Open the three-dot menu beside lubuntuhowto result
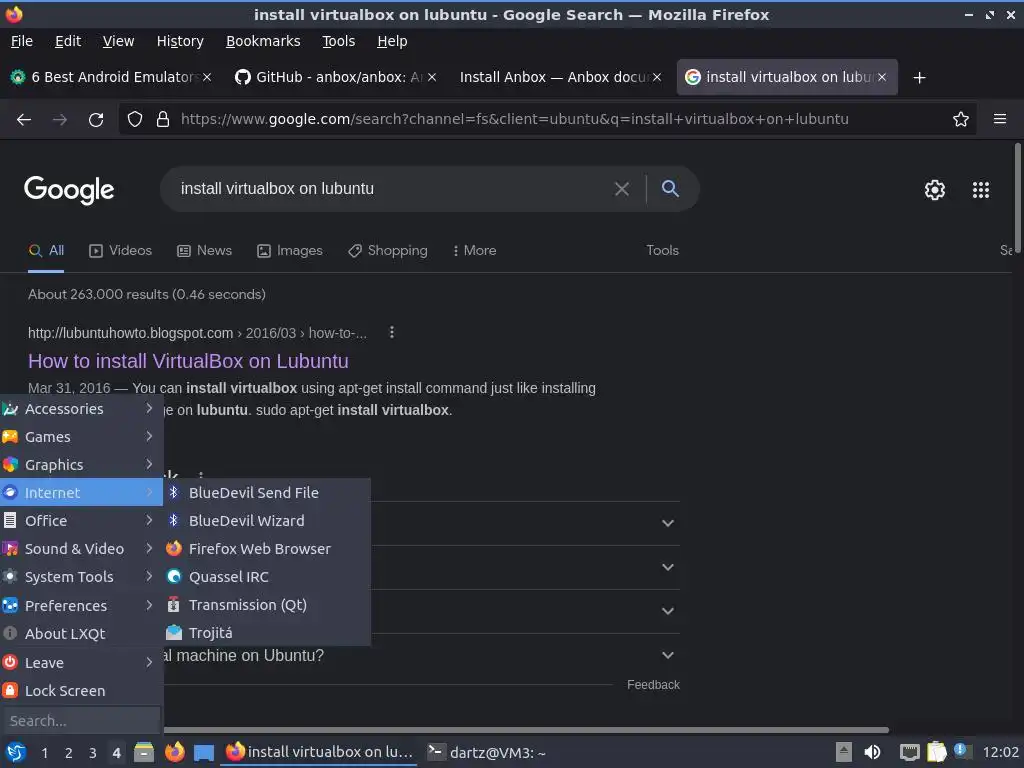 (x=392, y=332)
